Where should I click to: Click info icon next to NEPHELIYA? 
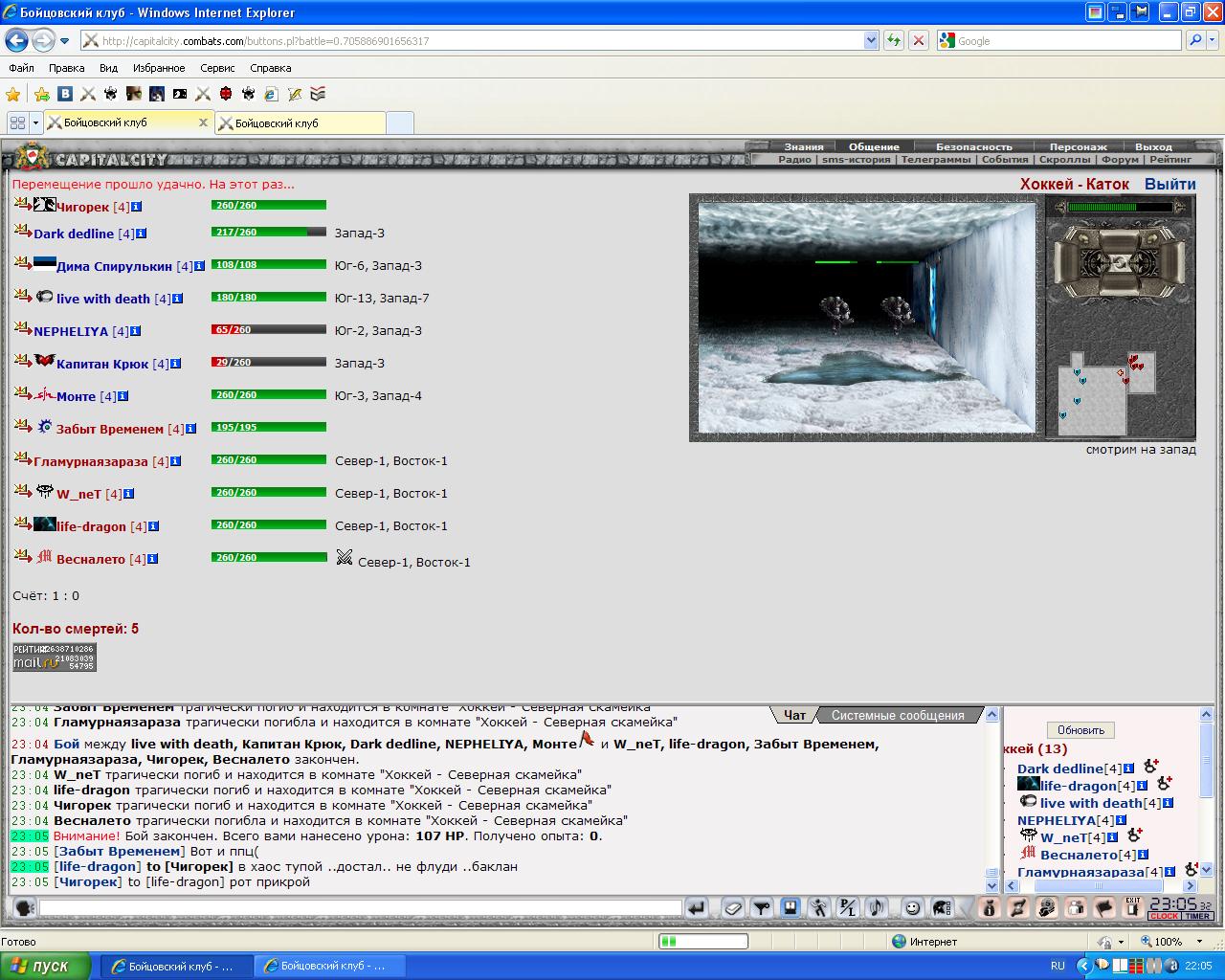pyautogui.click(x=136, y=331)
